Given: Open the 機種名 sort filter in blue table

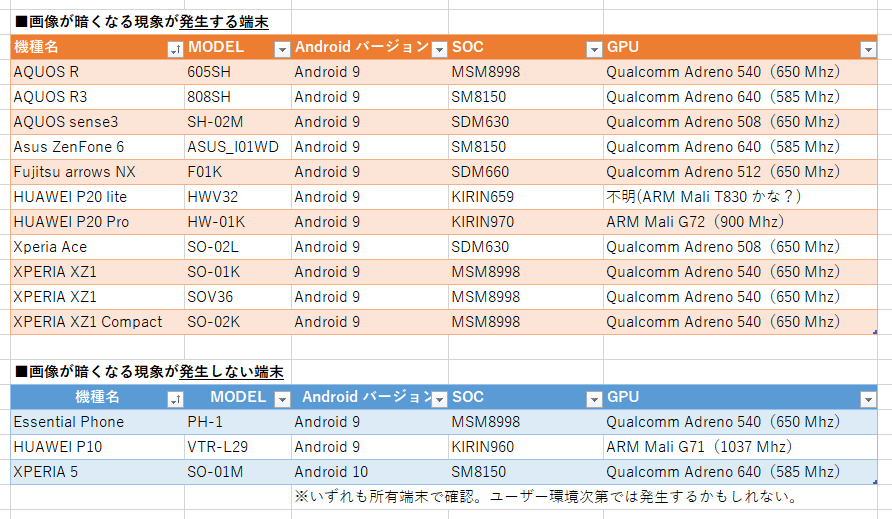Looking at the screenshot, I should tap(175, 400).
